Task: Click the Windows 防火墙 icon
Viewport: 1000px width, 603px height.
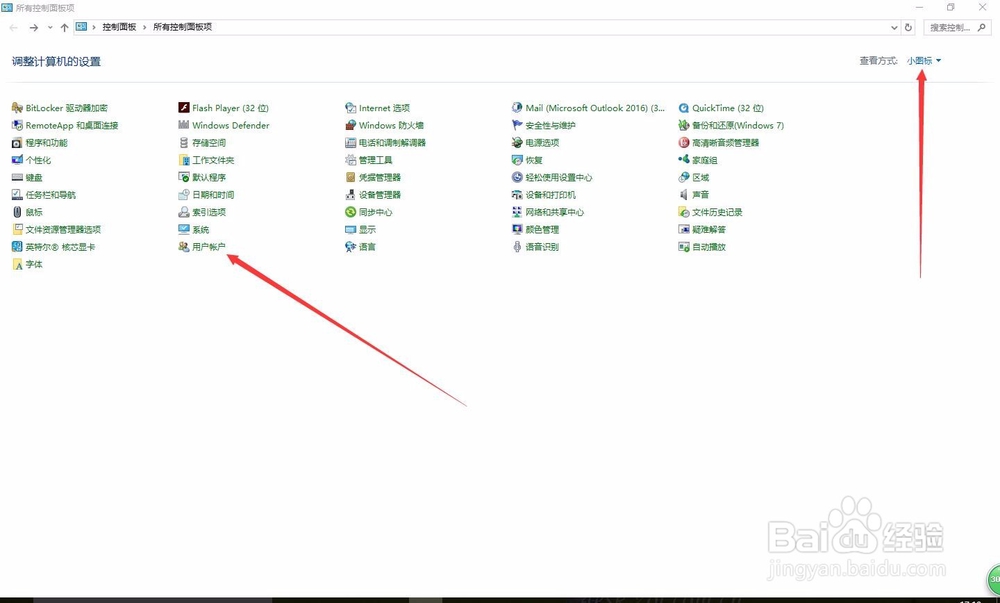Action: [x=350, y=126]
